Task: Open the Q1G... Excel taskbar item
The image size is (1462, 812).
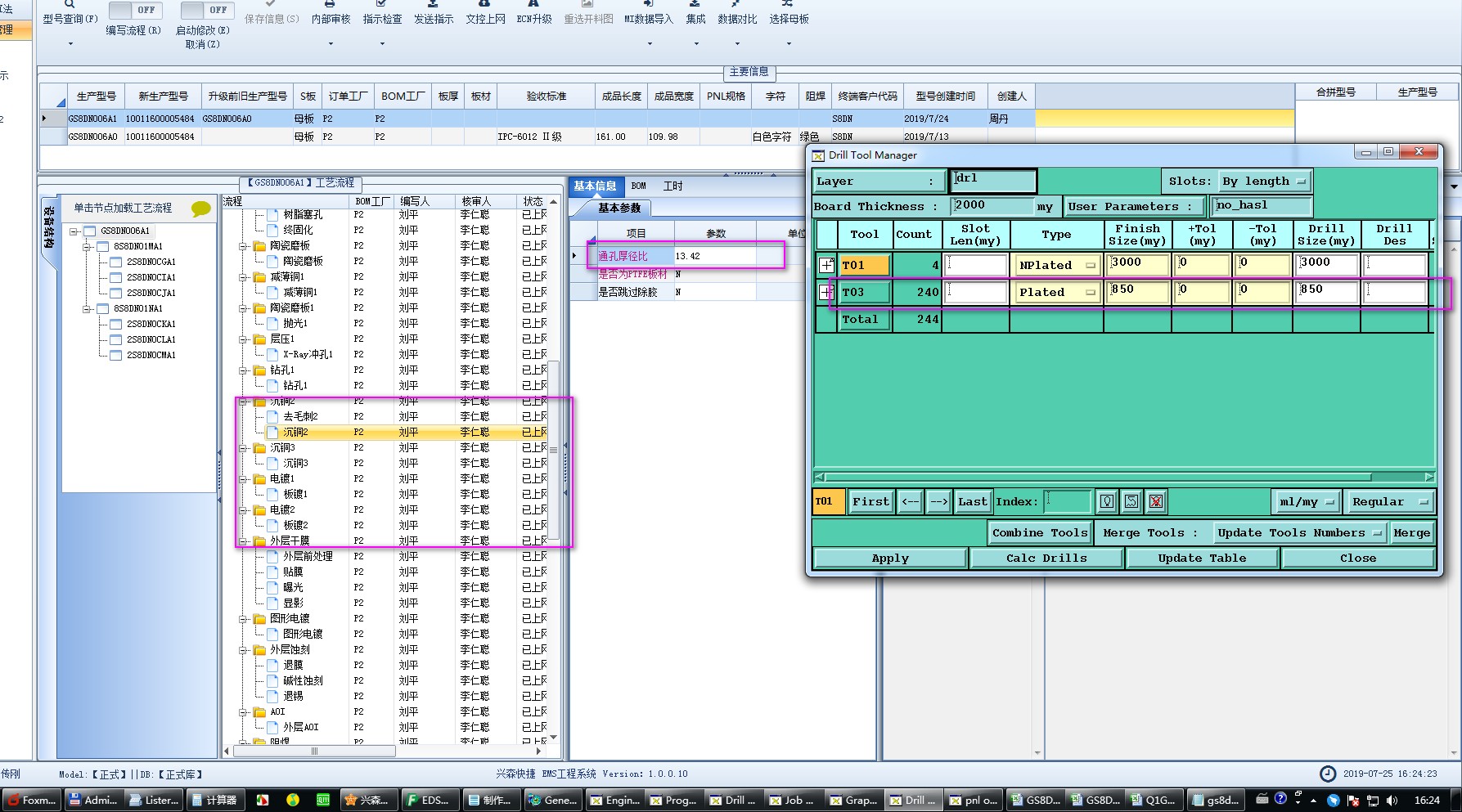Action: [1154, 800]
